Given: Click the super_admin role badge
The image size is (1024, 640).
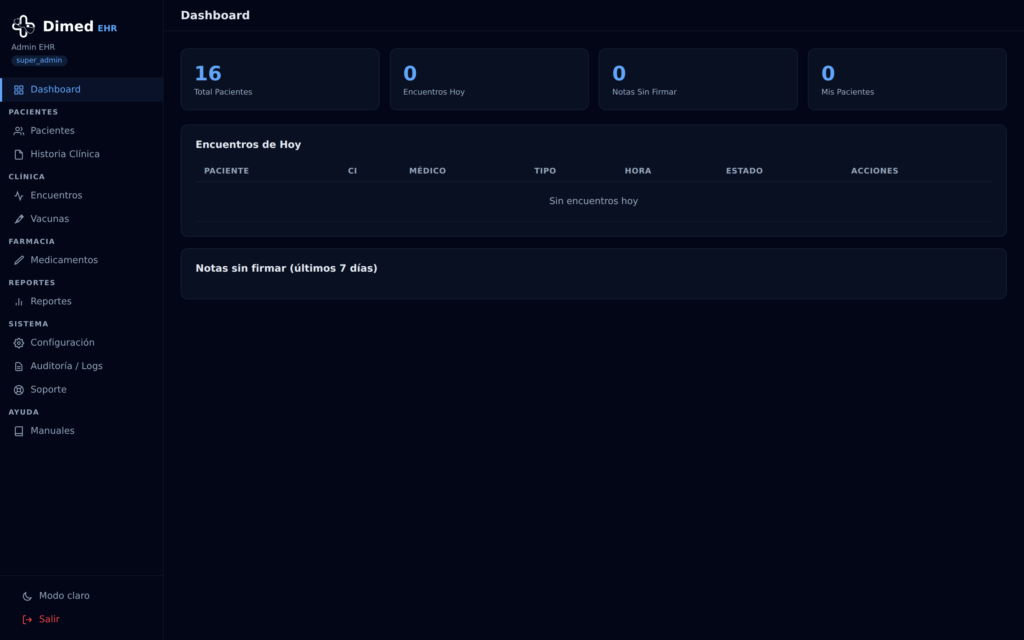Looking at the screenshot, I should coord(39,60).
